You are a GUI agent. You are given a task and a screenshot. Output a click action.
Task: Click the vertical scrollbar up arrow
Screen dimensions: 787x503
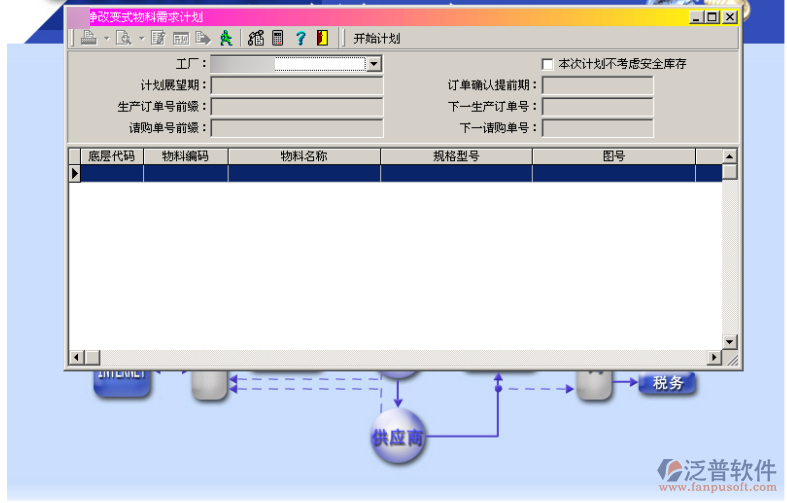(729, 156)
